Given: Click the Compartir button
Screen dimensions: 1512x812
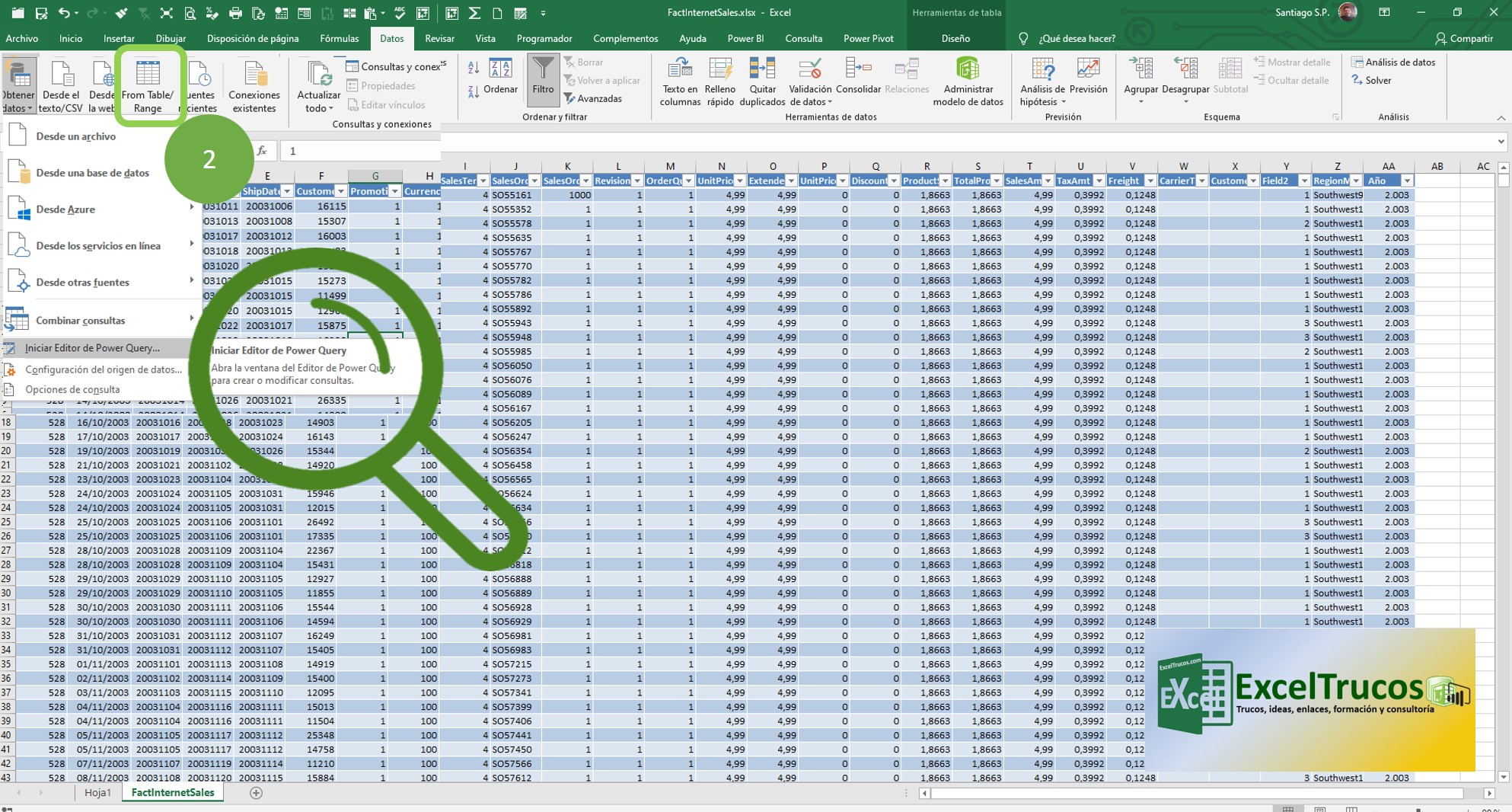Looking at the screenshot, I should coord(1463,38).
